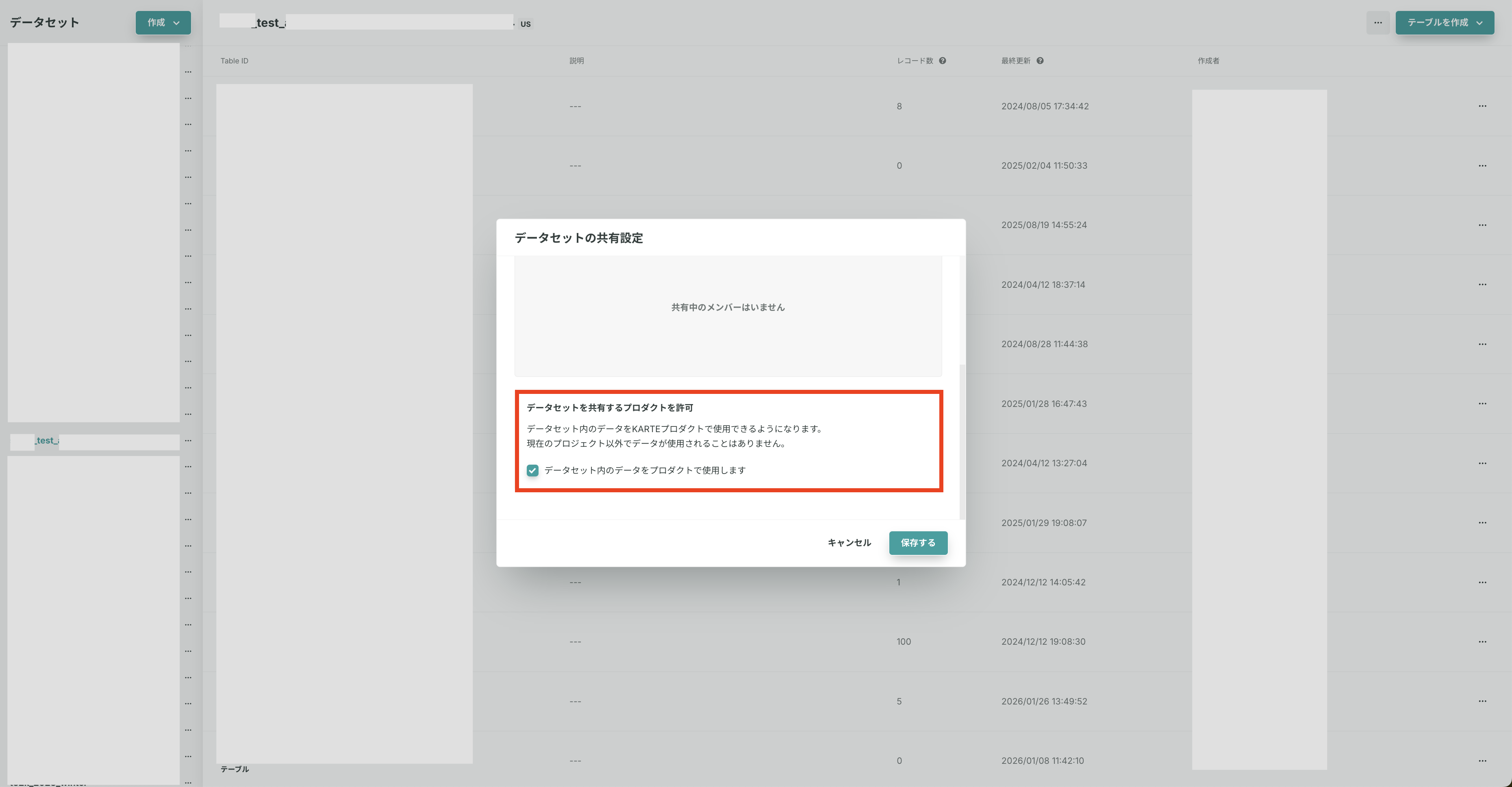
Task: Open row menu for 2024/12/12 19:08:30 table
Action: click(1482, 641)
